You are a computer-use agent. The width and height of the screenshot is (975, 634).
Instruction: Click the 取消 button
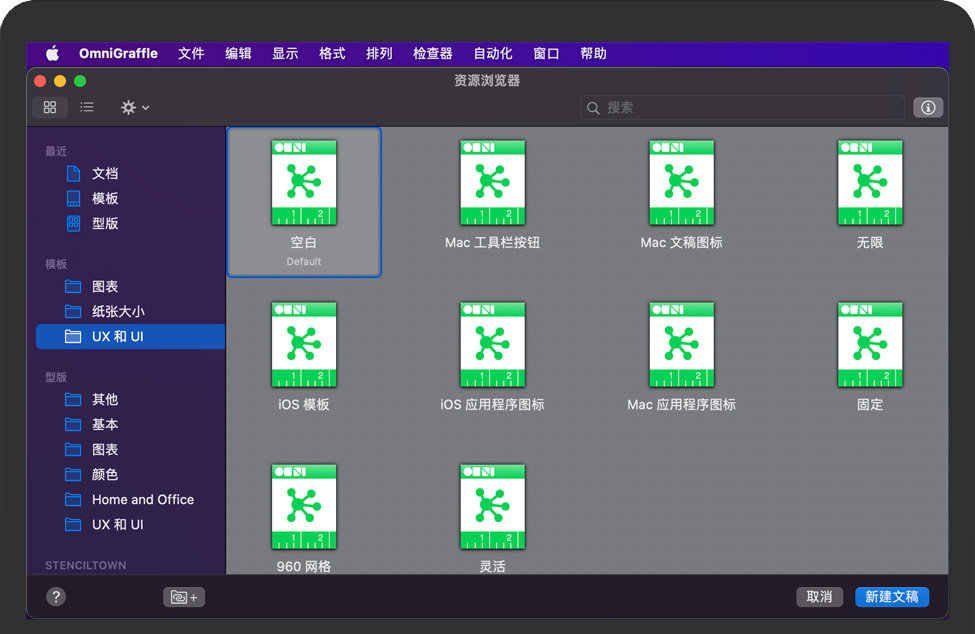point(819,596)
